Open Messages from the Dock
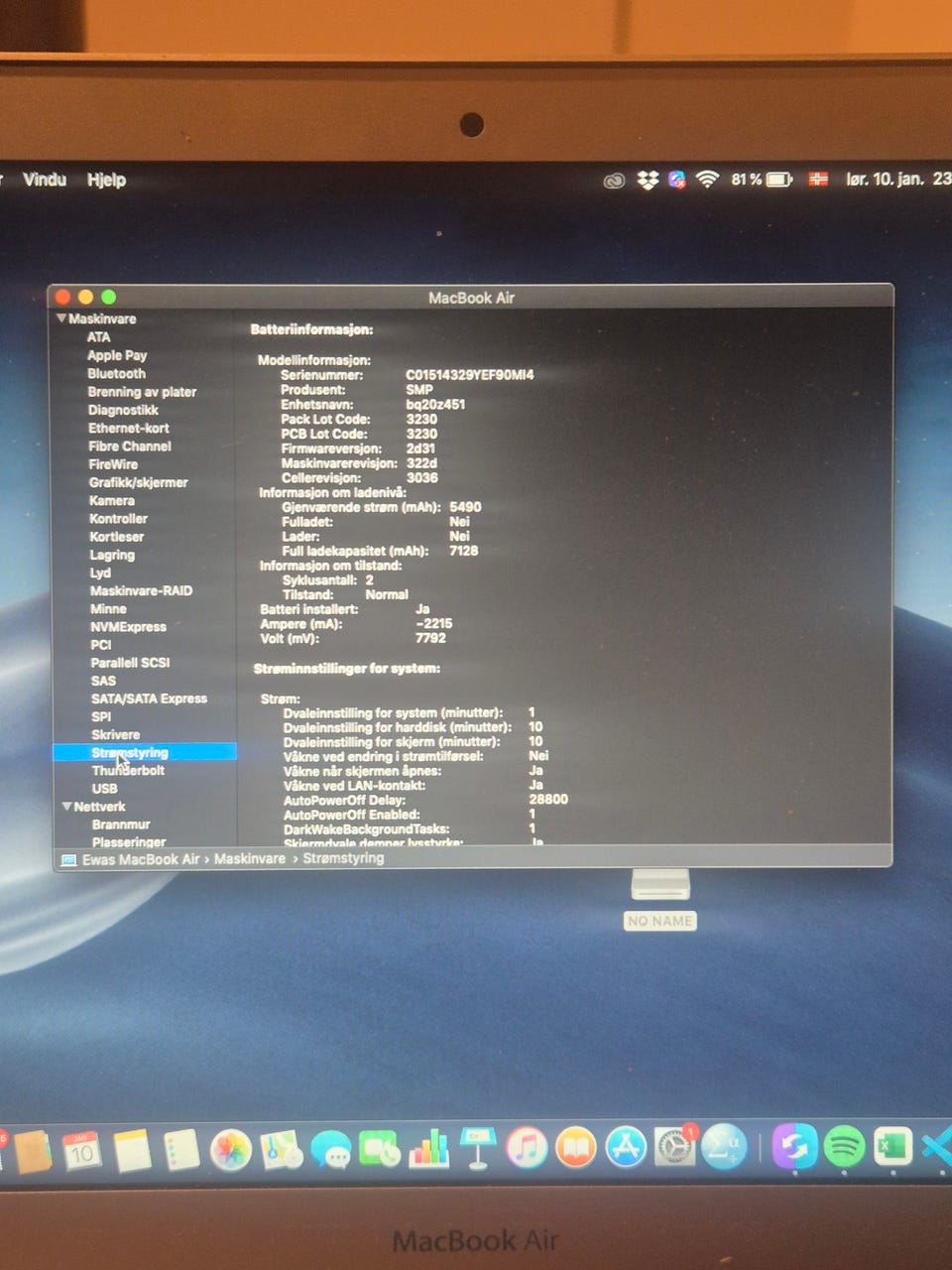Screen dimensions: 952x1270 pos(330,1151)
